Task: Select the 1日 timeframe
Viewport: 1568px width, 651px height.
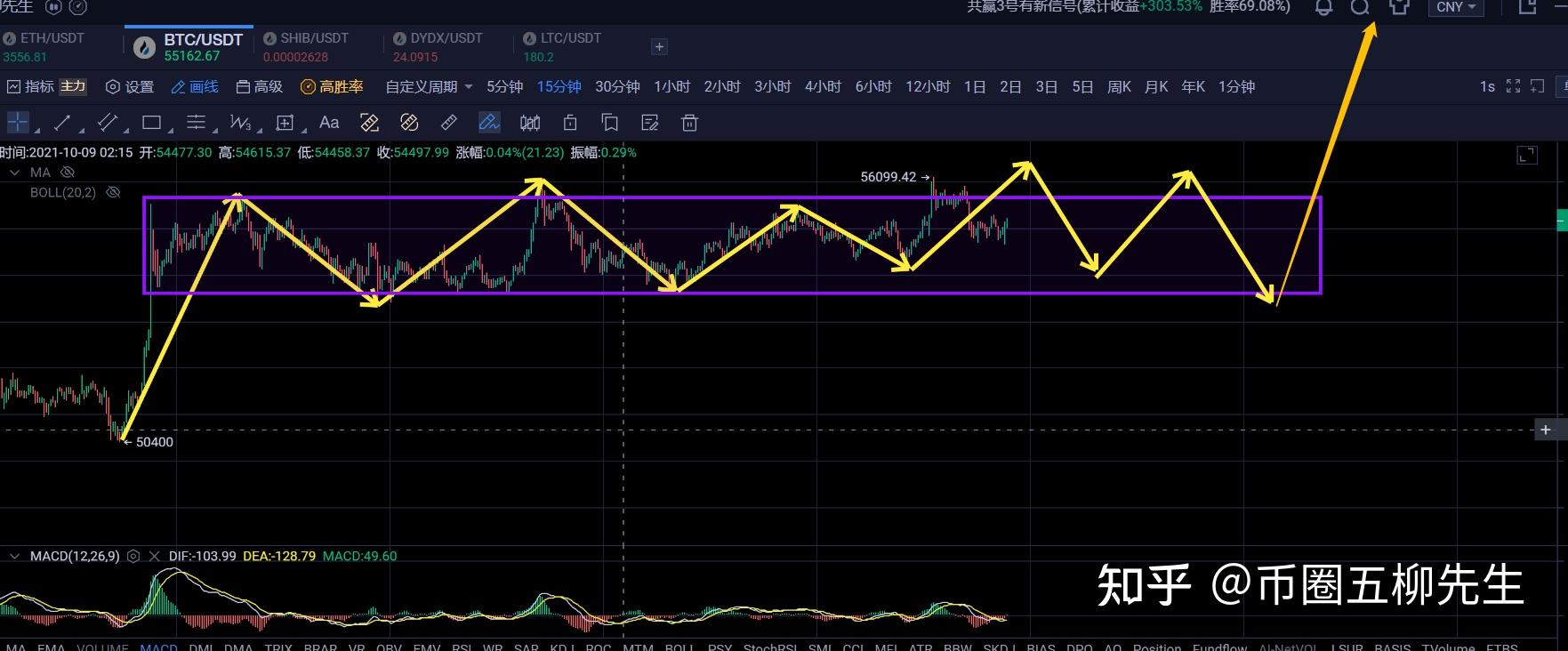Action: 975,86
